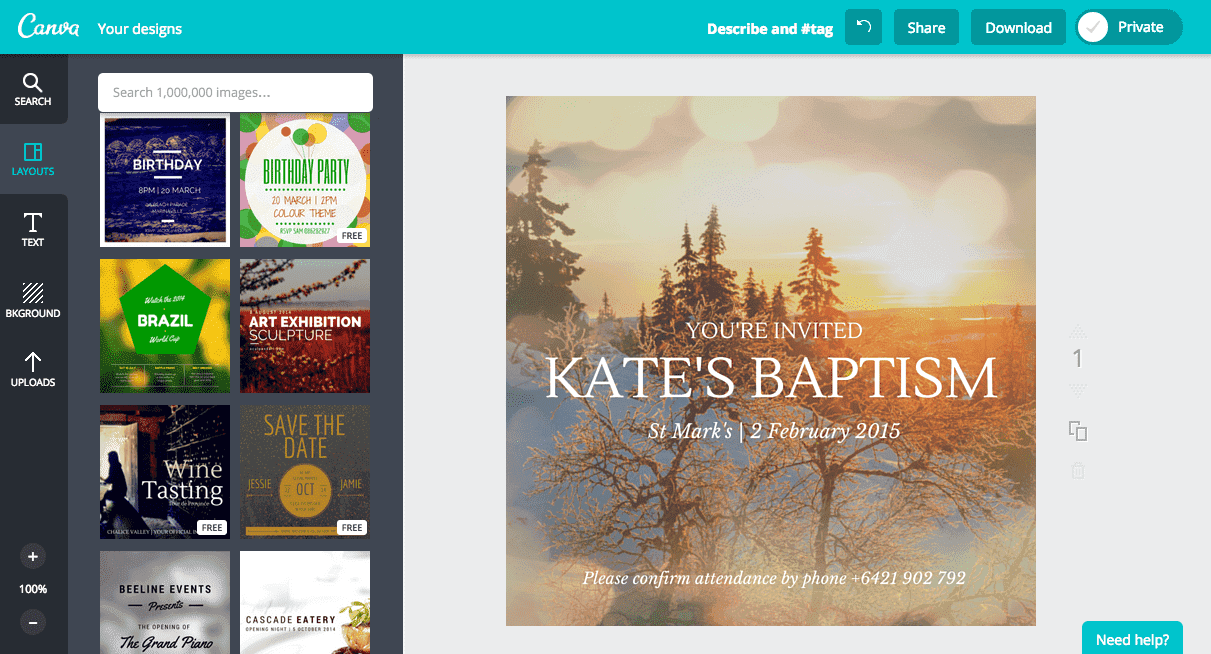
Task: Open the Text panel
Action: coord(33,230)
